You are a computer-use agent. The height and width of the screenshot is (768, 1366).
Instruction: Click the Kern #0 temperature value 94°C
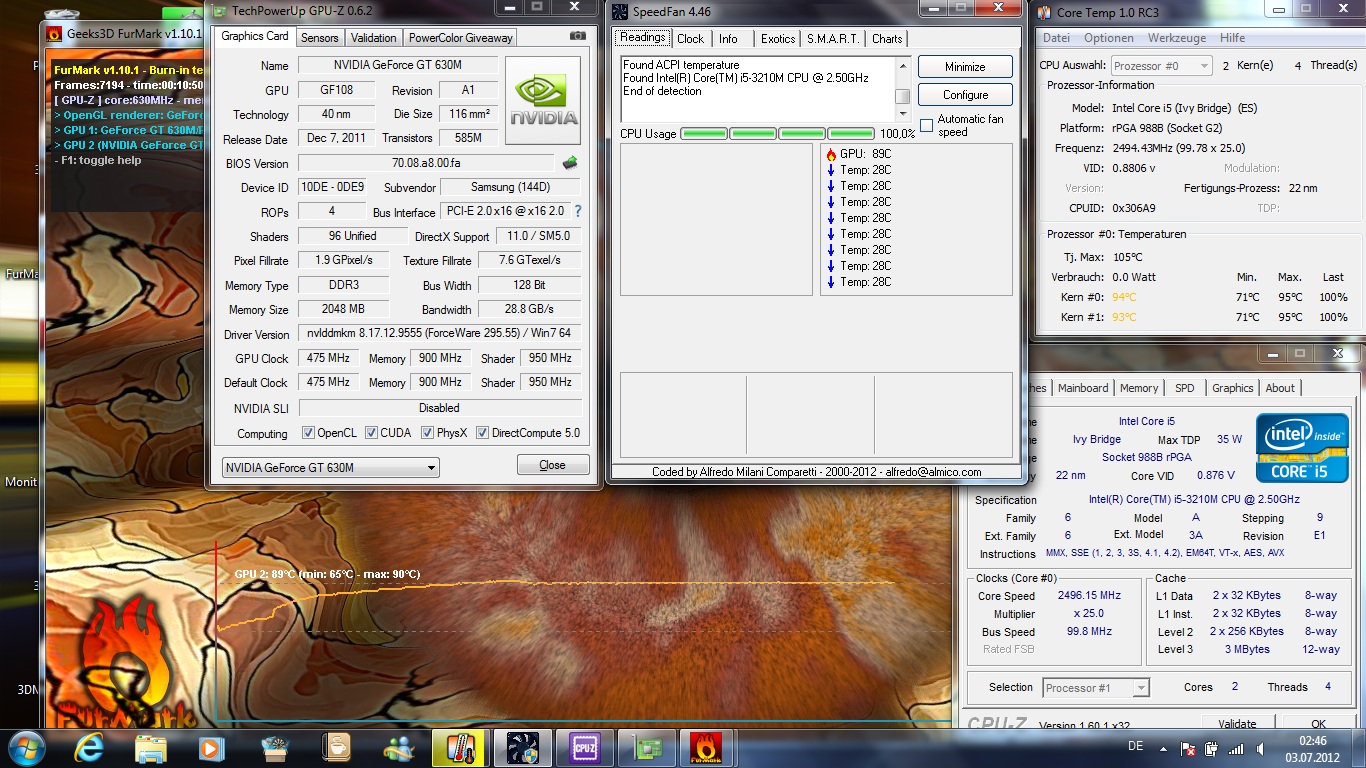click(x=1124, y=297)
